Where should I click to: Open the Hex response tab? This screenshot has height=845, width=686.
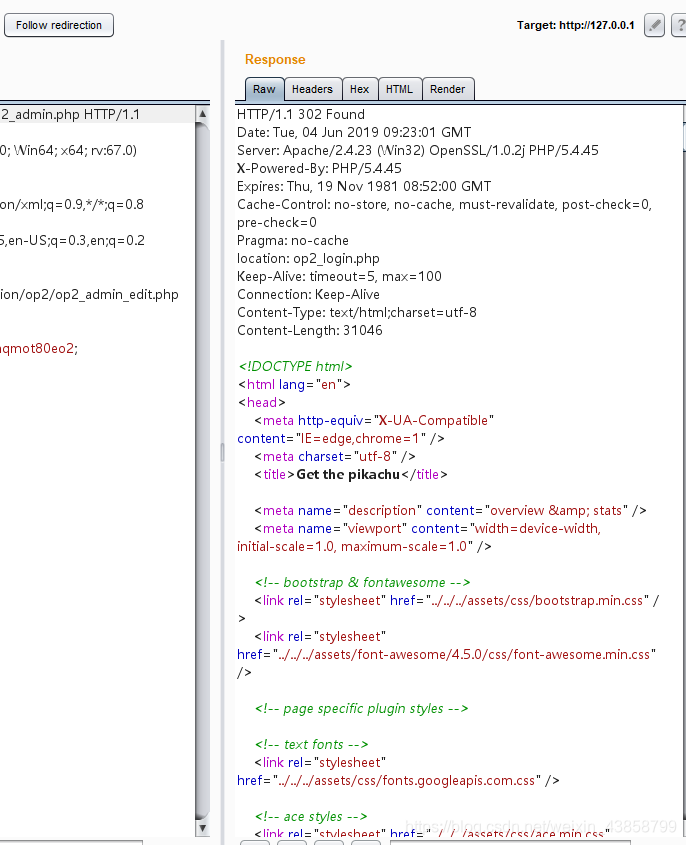tap(359, 89)
